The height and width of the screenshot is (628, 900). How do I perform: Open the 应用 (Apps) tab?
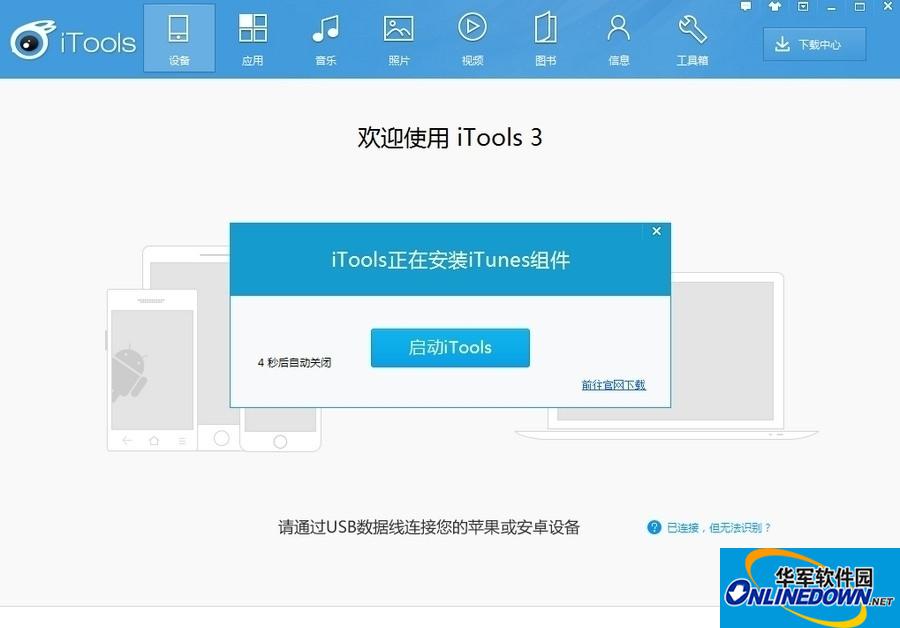click(253, 38)
